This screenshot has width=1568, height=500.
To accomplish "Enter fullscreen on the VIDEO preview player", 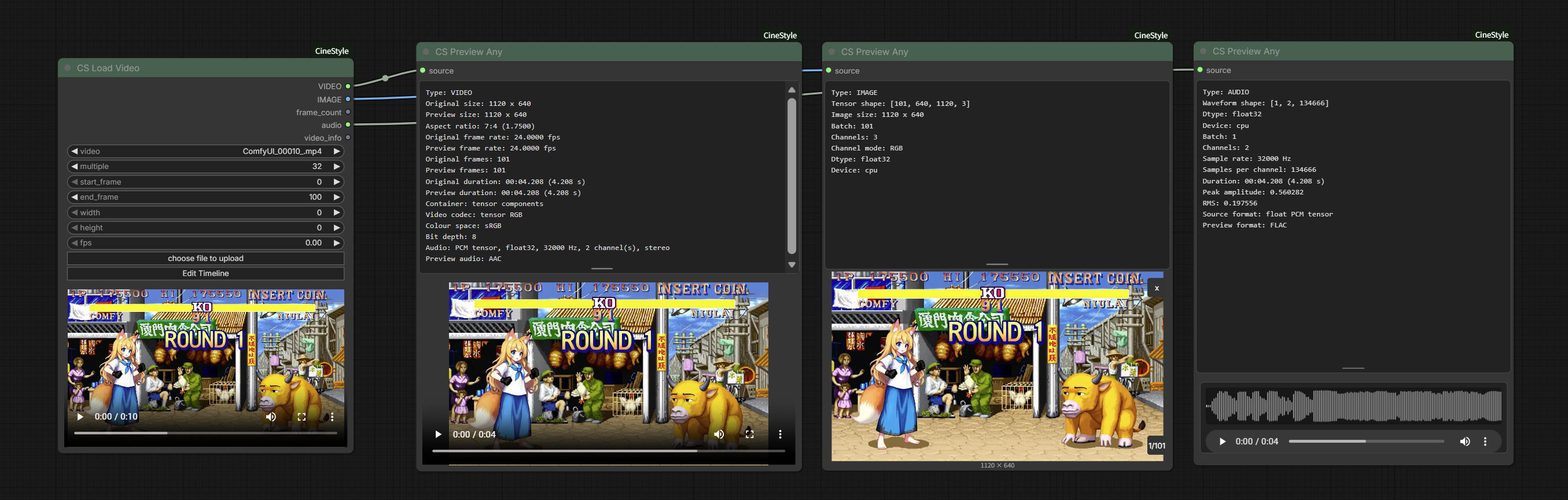I will [749, 434].
